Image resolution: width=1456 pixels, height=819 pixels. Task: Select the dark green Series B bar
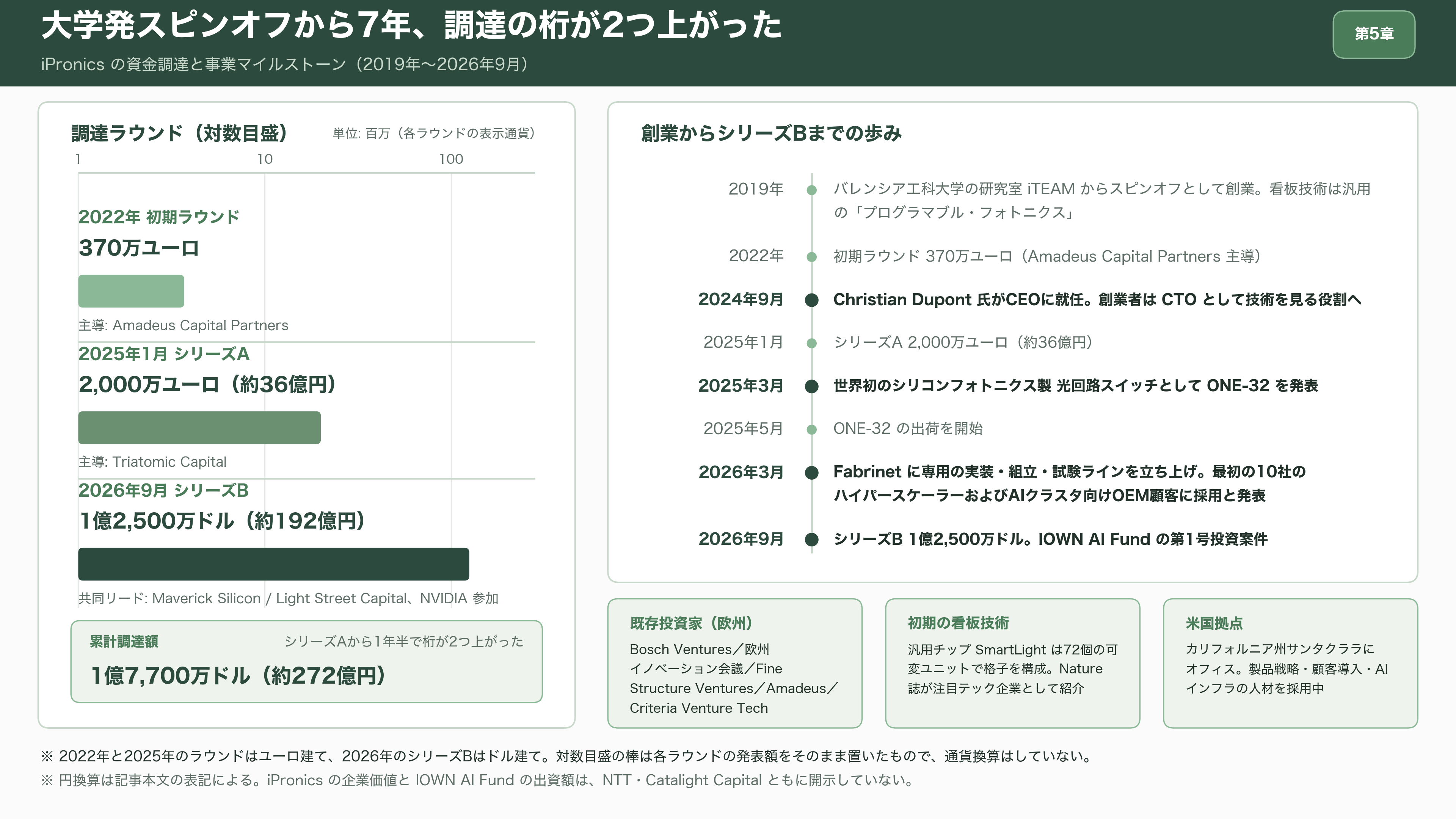tap(273, 564)
